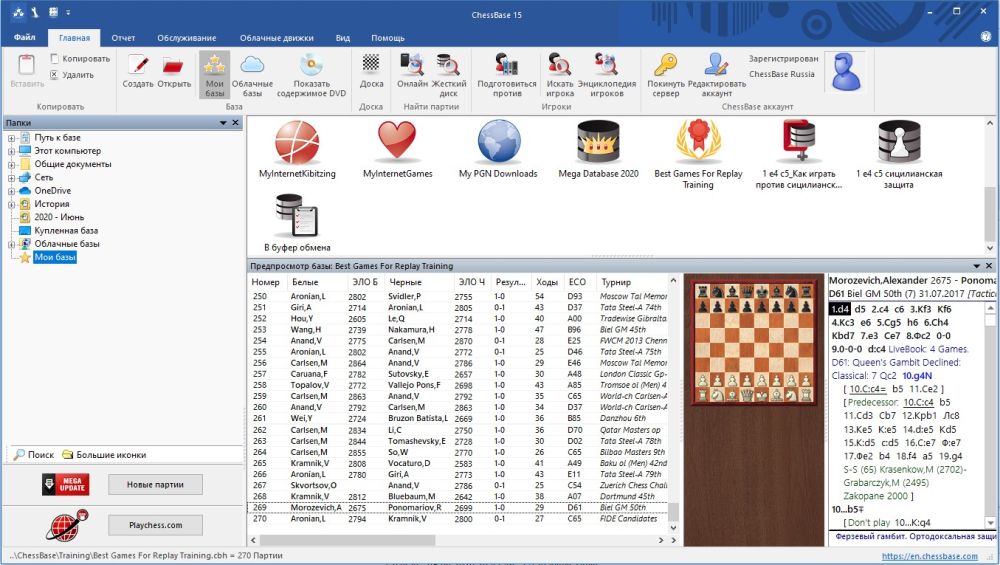Switch to the Облачные движки tab
Screen dimensions: 1000x565
[277, 38]
